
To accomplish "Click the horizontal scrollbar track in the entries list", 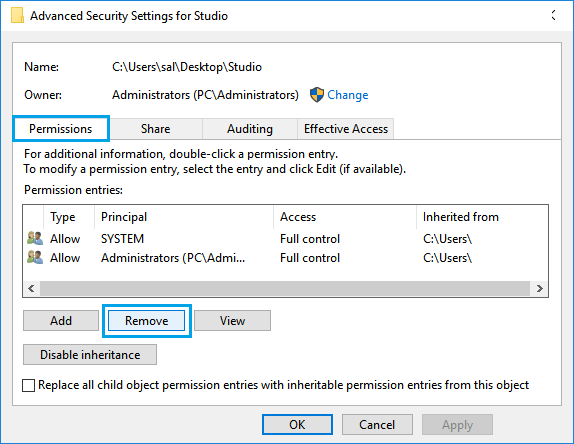I will coord(285,288).
